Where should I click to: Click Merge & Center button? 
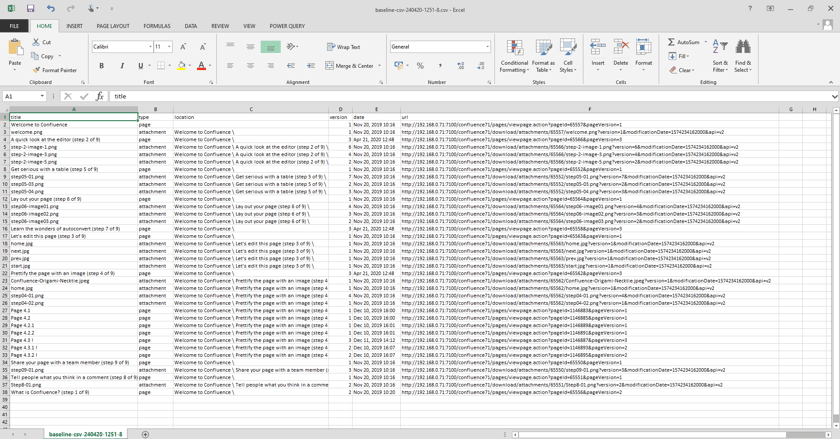click(x=350, y=66)
